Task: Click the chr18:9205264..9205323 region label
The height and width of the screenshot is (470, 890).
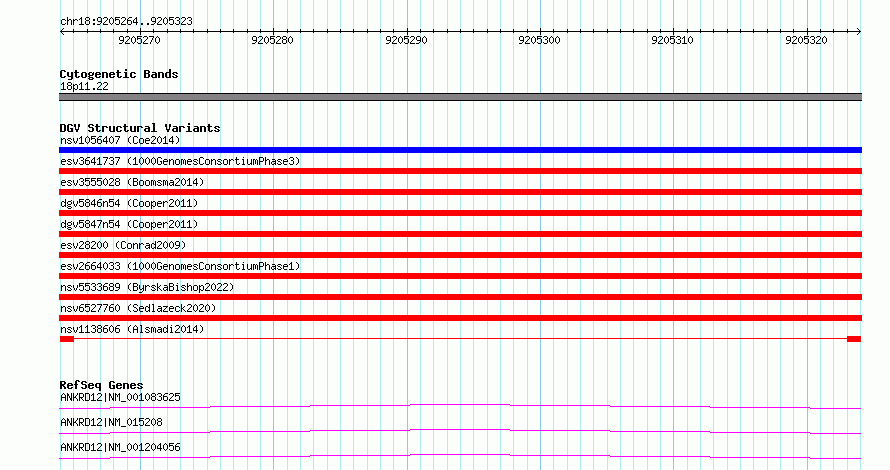Action: click(x=126, y=21)
